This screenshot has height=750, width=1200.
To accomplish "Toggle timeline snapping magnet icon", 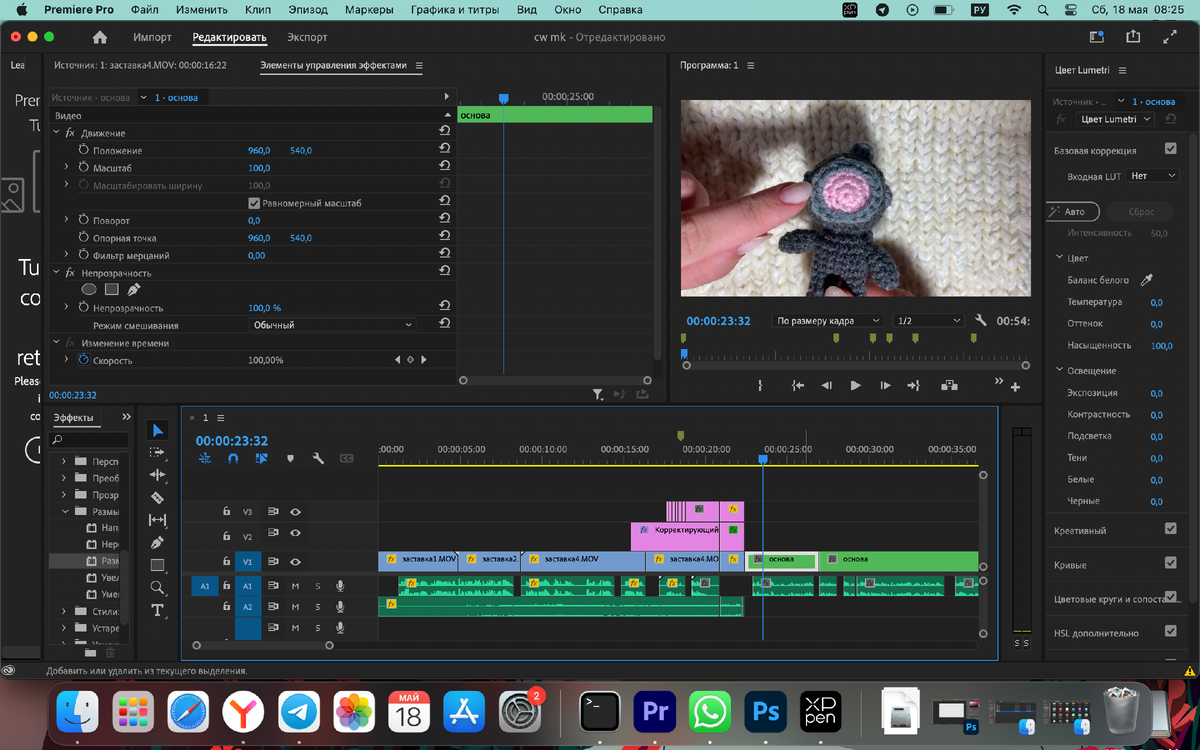I will (x=233, y=458).
